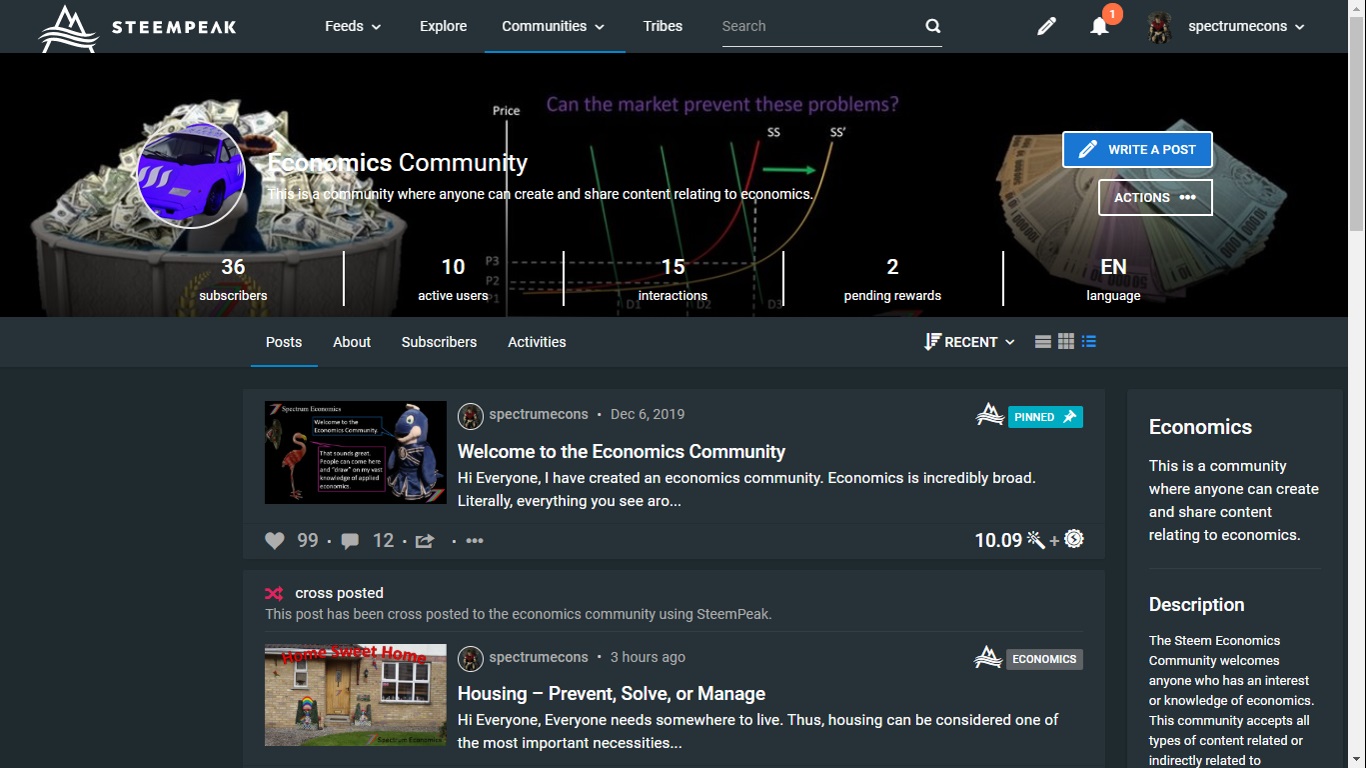Click the WRITE A POST button
The width and height of the screenshot is (1366, 768).
pos(1137,149)
